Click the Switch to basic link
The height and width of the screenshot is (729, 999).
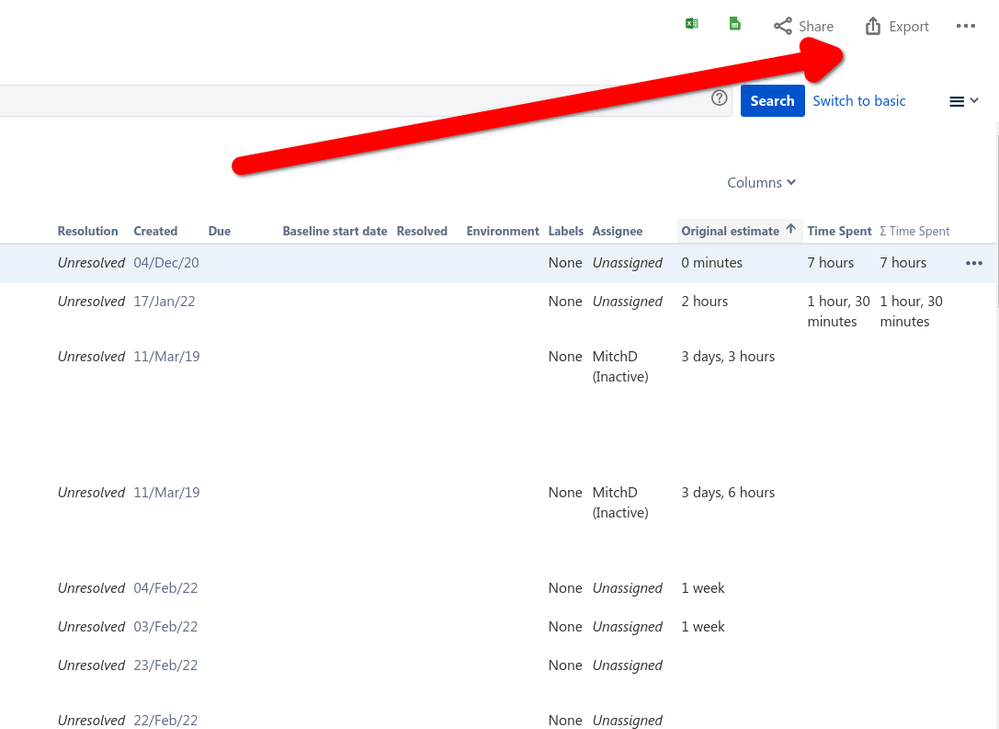[x=858, y=100]
